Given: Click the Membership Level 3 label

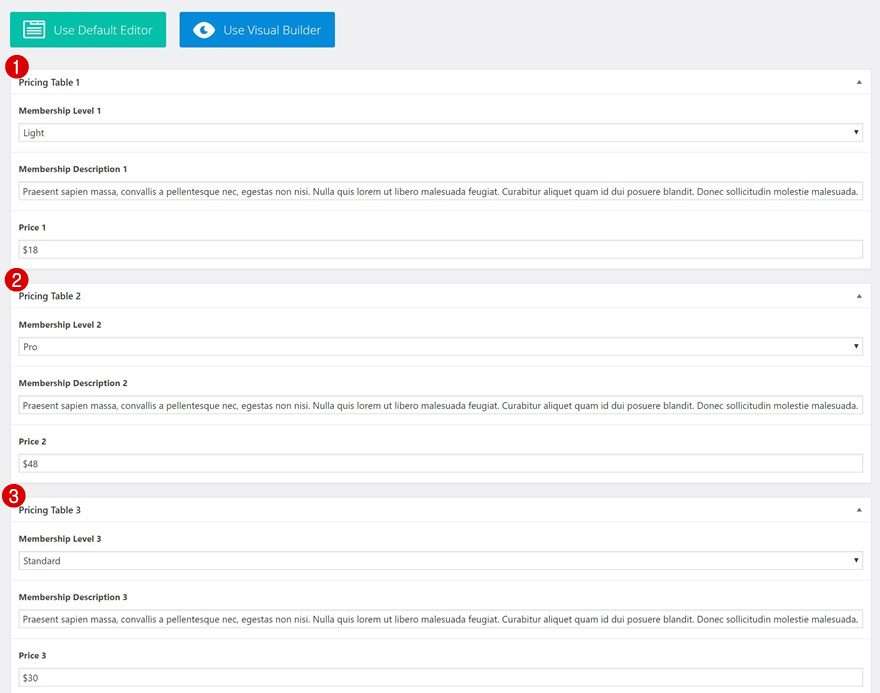Looking at the screenshot, I should tap(59, 539).
